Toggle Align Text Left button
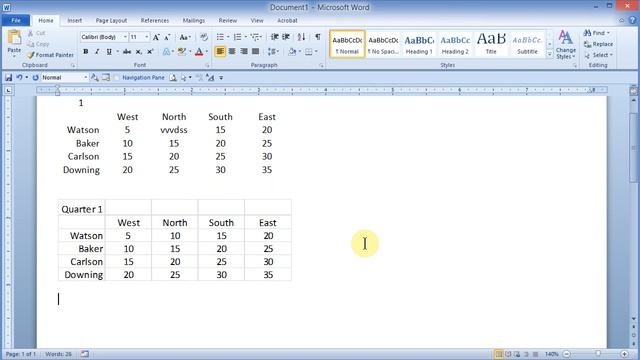The image size is (640, 360). point(220,51)
